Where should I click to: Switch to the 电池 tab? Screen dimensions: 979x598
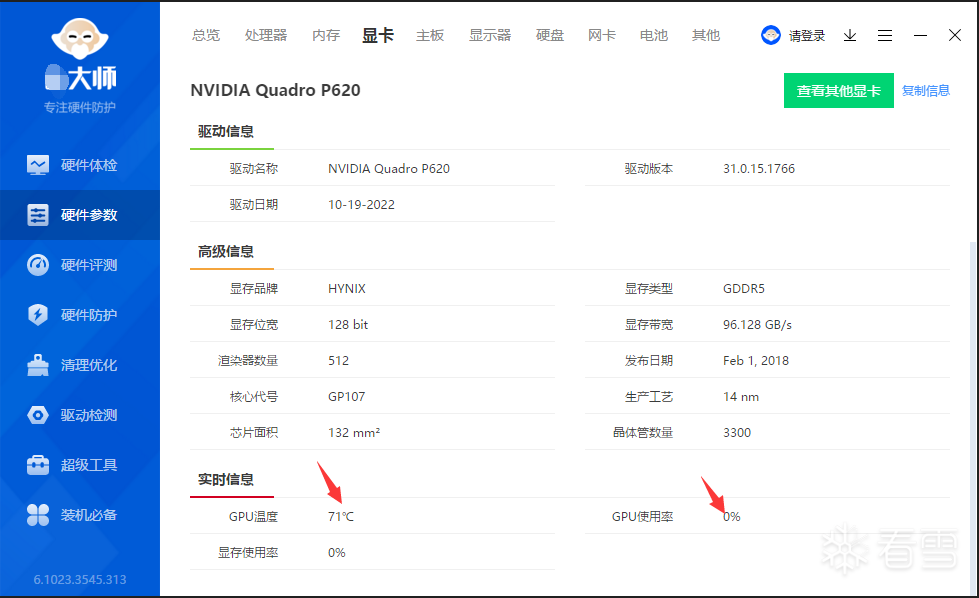tap(654, 35)
